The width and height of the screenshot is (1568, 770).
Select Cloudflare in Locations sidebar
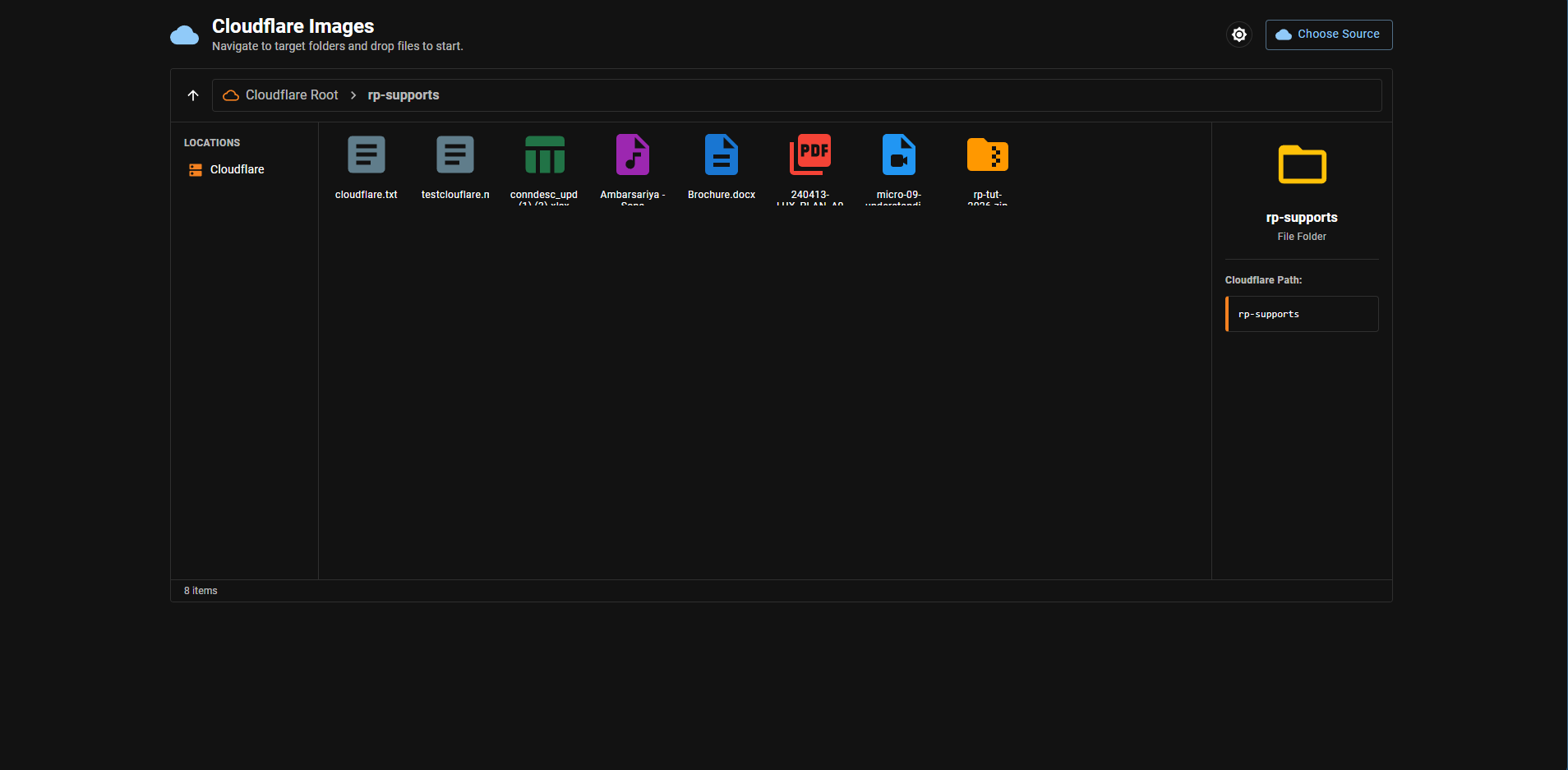click(x=237, y=169)
